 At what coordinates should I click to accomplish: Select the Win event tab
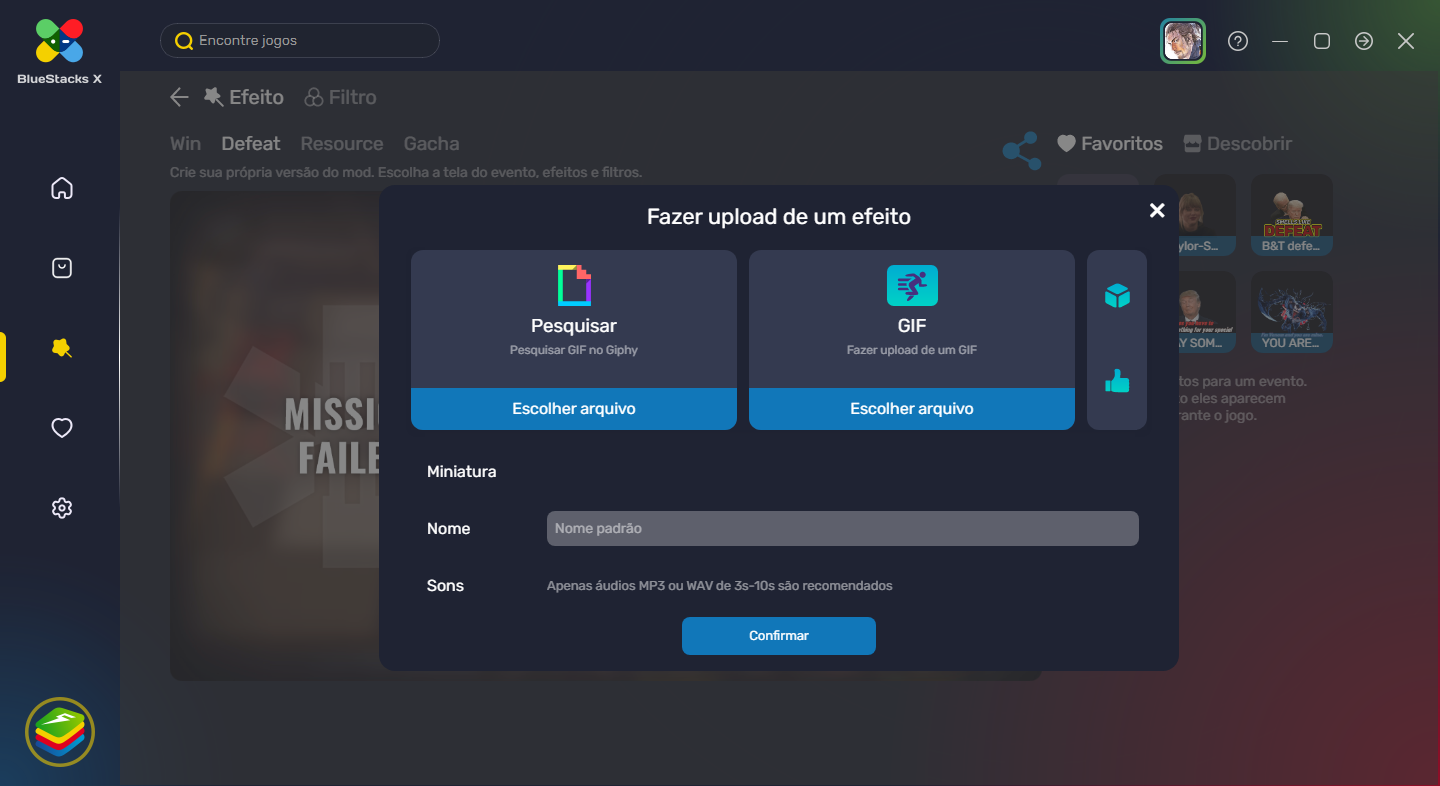point(185,144)
